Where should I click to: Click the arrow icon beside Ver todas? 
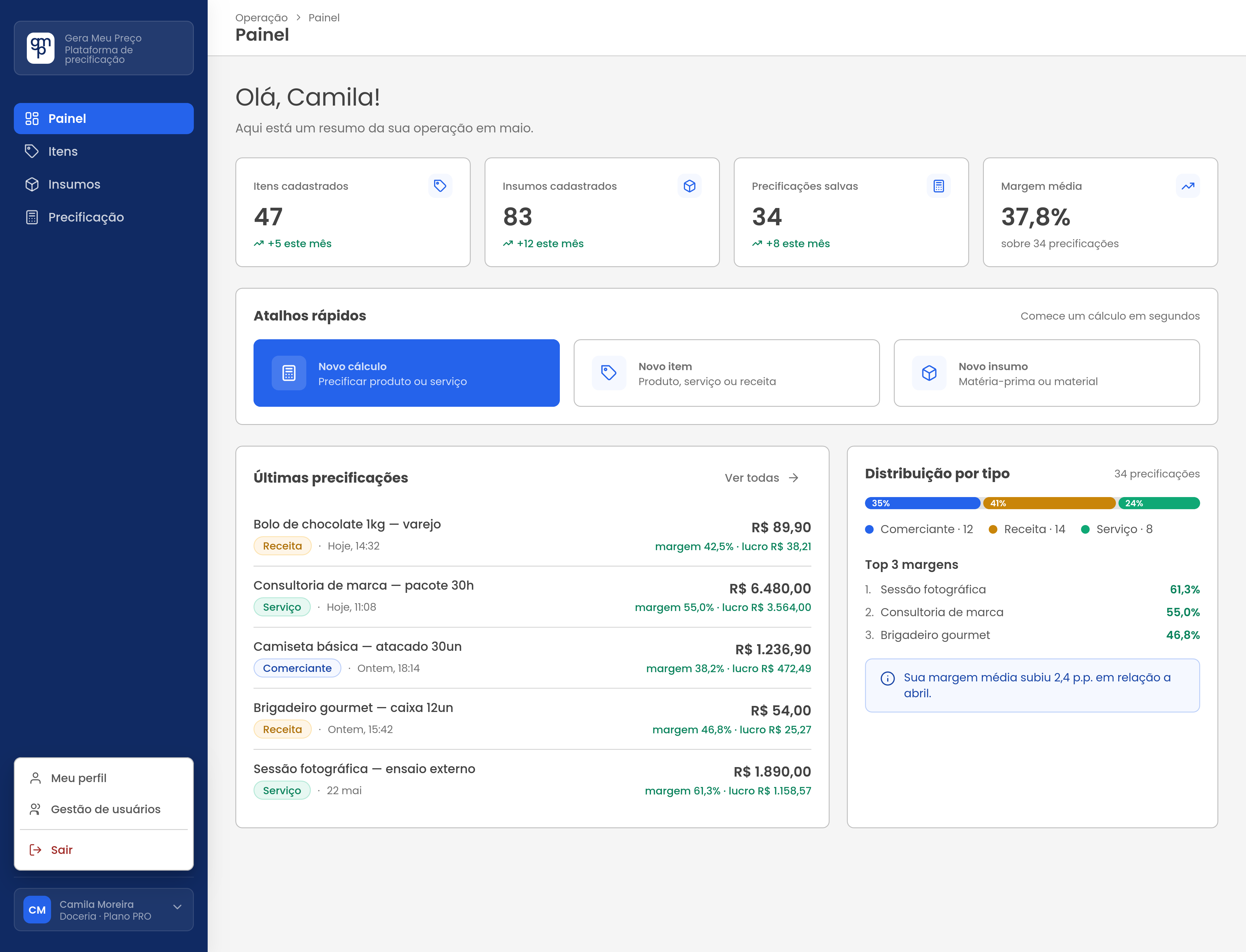coord(794,478)
